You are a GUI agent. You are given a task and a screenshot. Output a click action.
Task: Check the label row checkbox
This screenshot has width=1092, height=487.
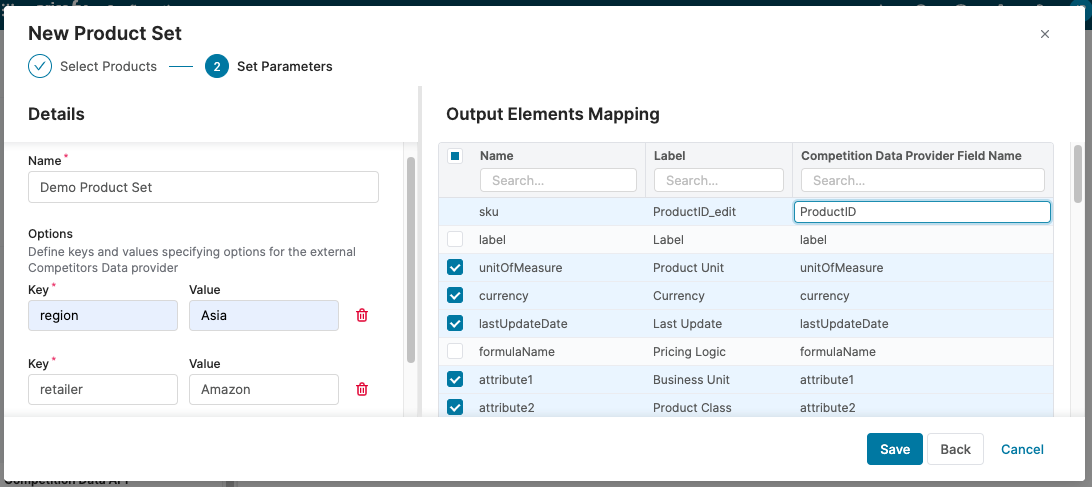(x=455, y=240)
